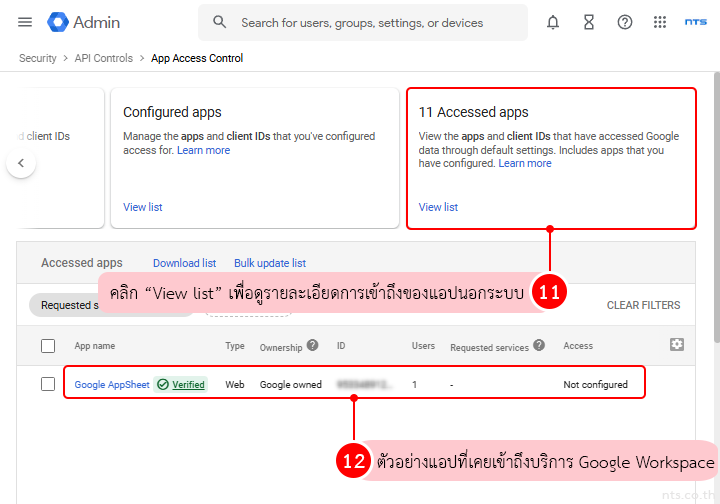This screenshot has width=720, height=504.
Task: Click the Ownership column help icon
Action: (x=312, y=346)
